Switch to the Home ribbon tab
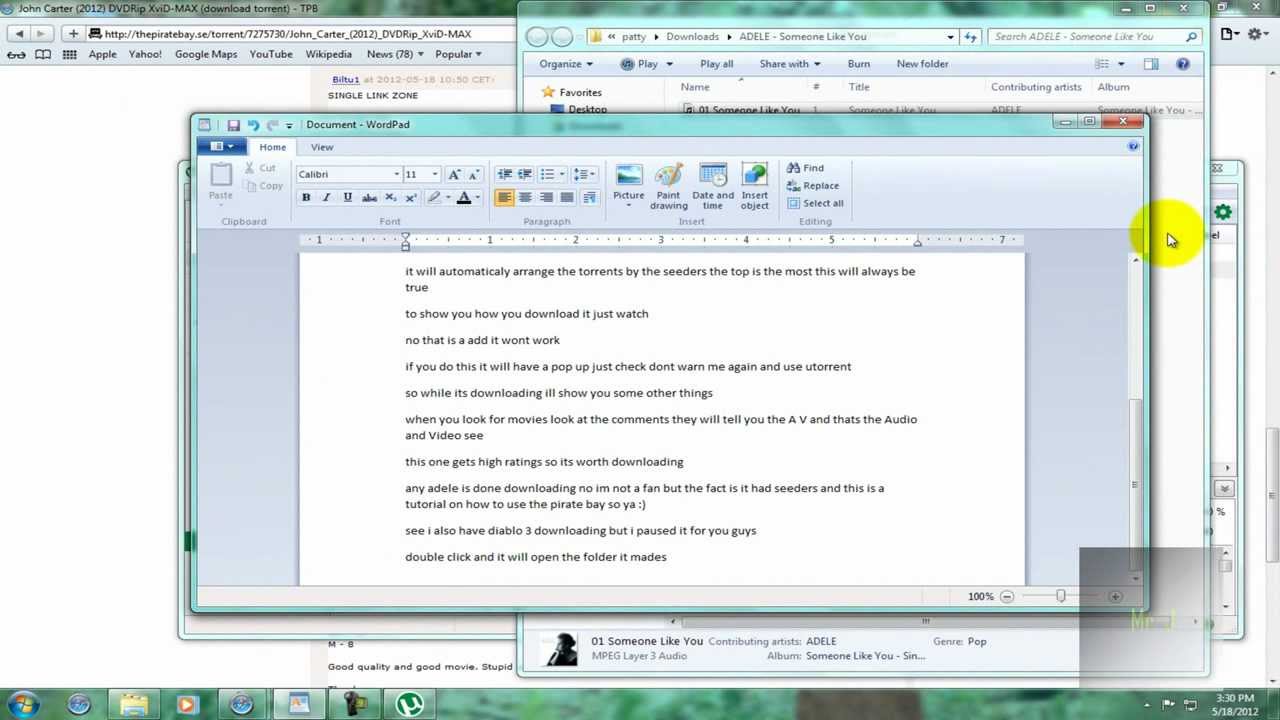Screen dimensions: 1280x720 click(x=272, y=147)
